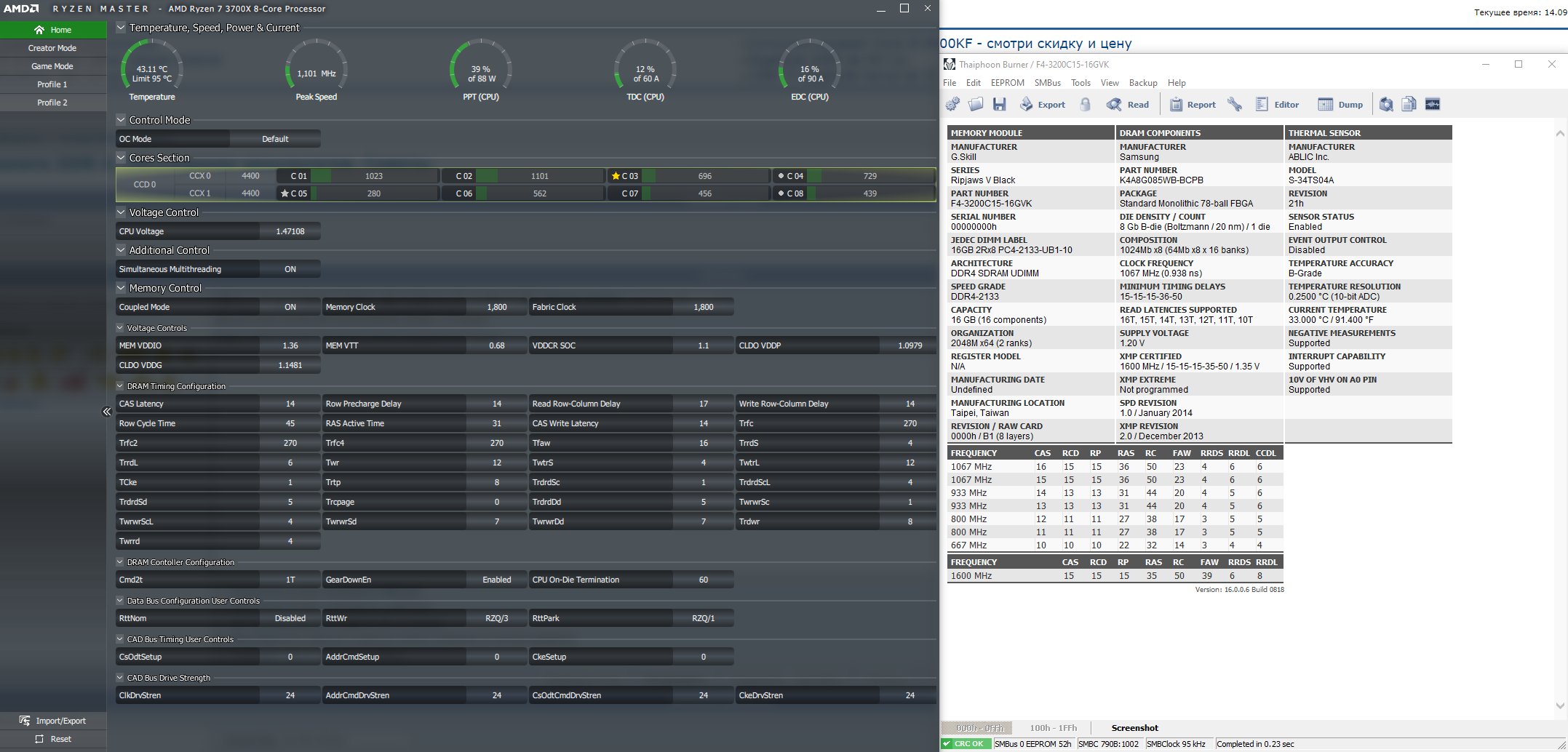Toggle GearDownEn Enabled value
Viewport: 1568px width, 752px height.
(x=497, y=580)
